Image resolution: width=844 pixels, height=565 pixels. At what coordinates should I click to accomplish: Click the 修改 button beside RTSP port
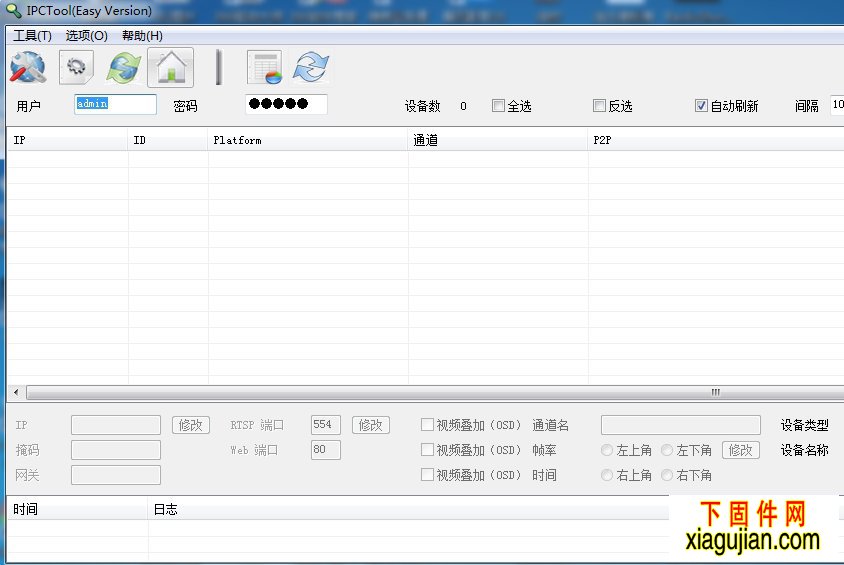[x=371, y=425]
